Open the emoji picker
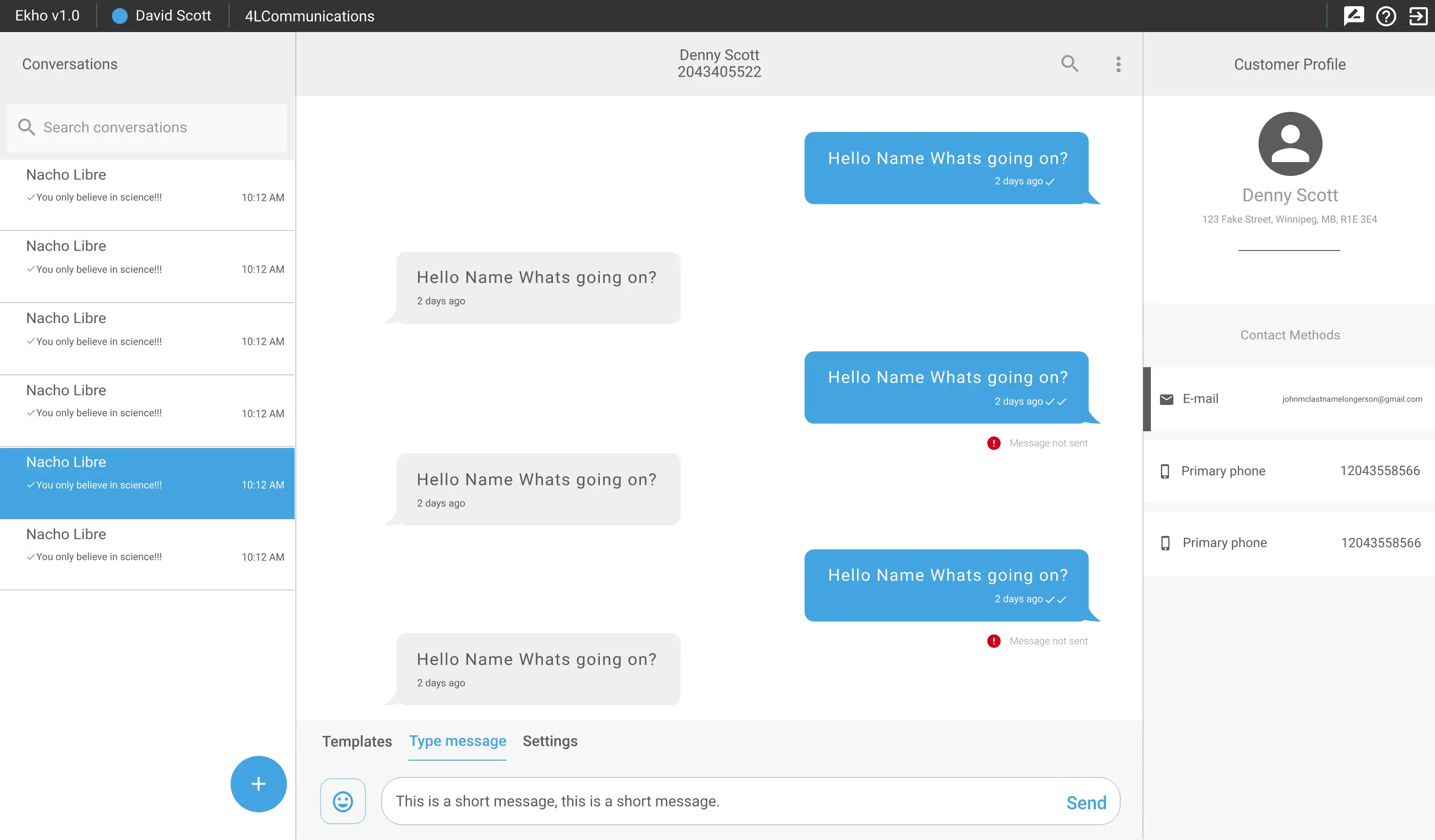Image resolution: width=1435 pixels, height=840 pixels. click(343, 801)
